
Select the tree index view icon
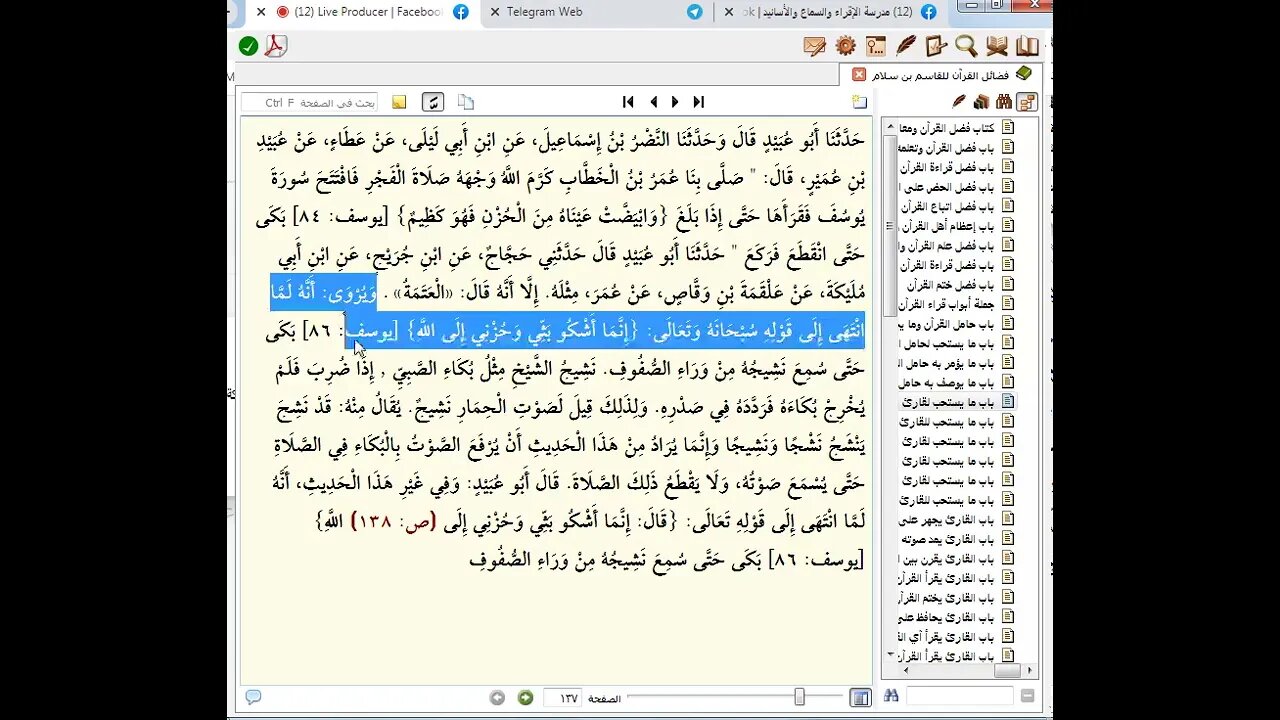(x=1026, y=101)
